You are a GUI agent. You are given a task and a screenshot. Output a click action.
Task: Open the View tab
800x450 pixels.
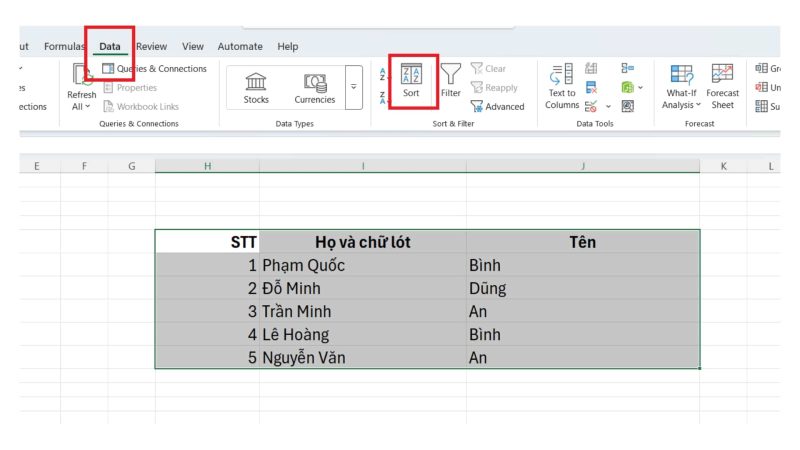click(193, 46)
